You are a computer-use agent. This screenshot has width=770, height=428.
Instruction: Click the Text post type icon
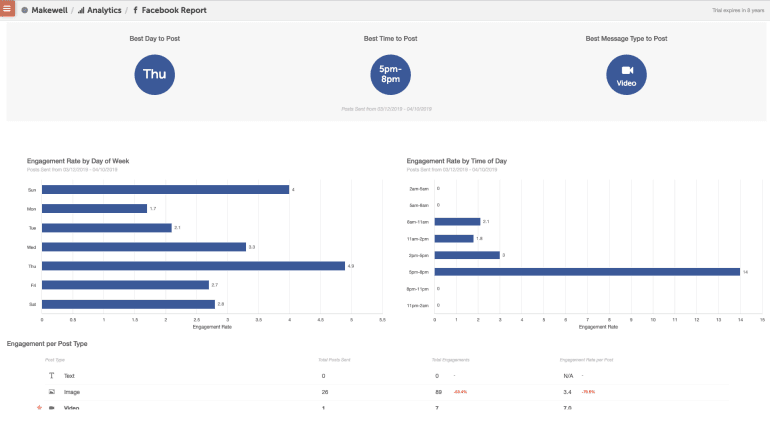[51, 376]
